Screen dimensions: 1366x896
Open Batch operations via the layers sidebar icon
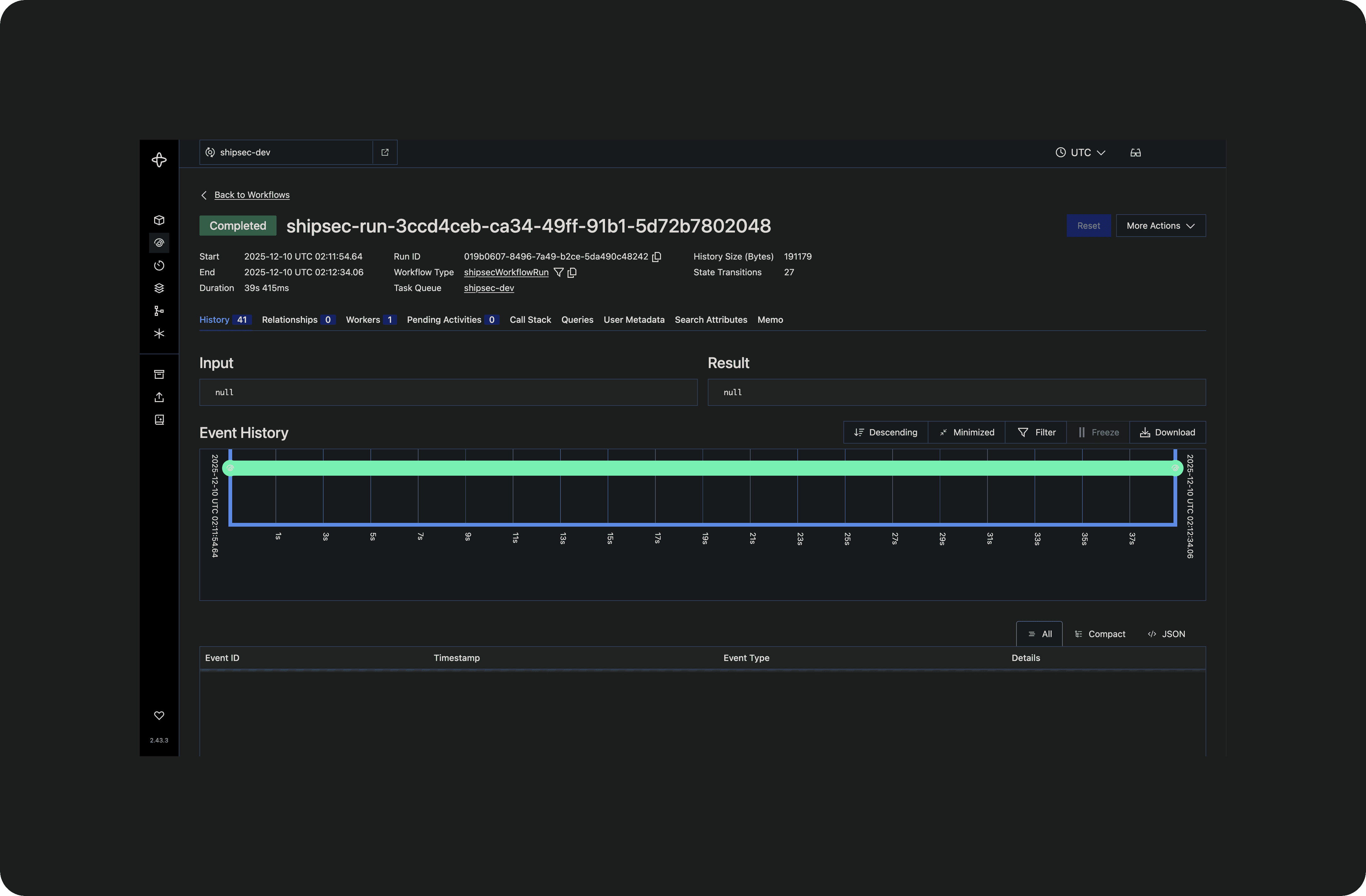(159, 288)
